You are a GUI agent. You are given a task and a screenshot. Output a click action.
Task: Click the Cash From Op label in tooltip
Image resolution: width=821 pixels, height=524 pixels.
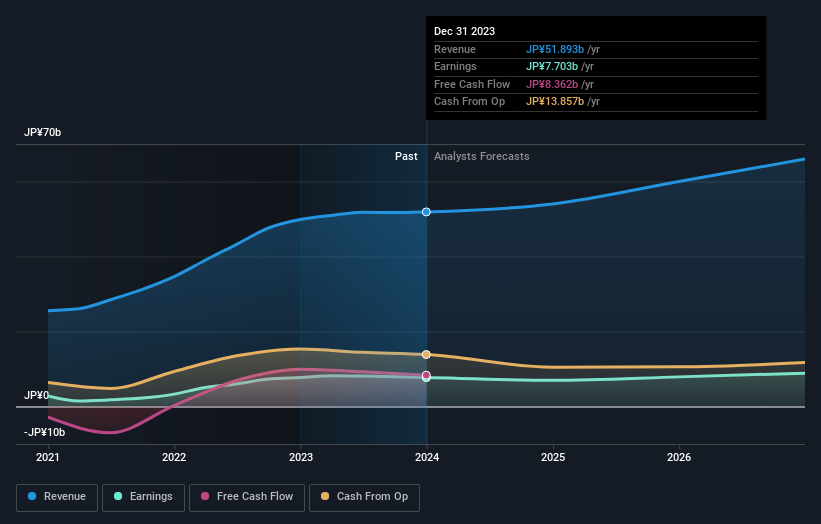click(469, 102)
